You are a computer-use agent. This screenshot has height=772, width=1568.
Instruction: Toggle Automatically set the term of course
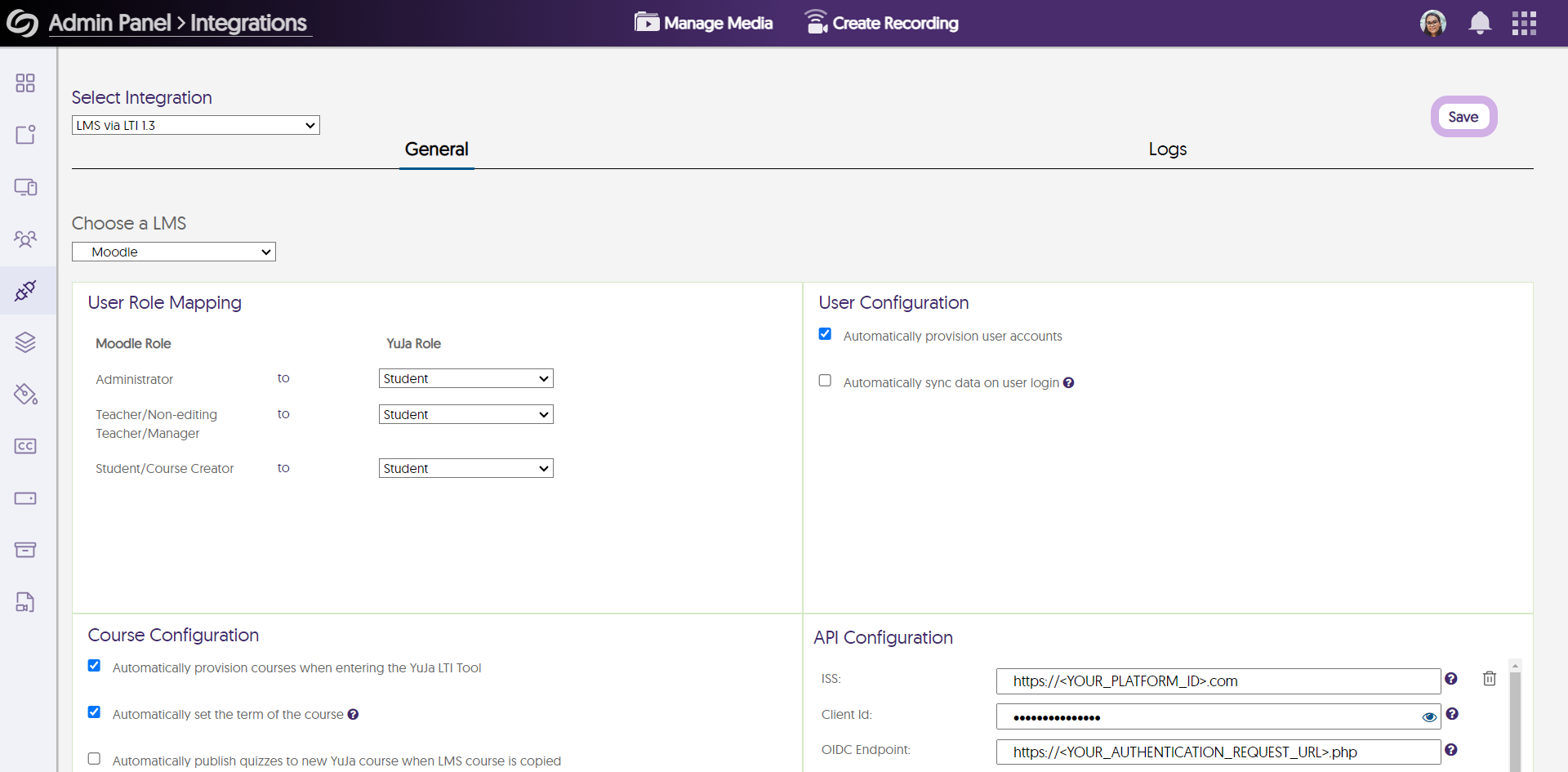94,712
